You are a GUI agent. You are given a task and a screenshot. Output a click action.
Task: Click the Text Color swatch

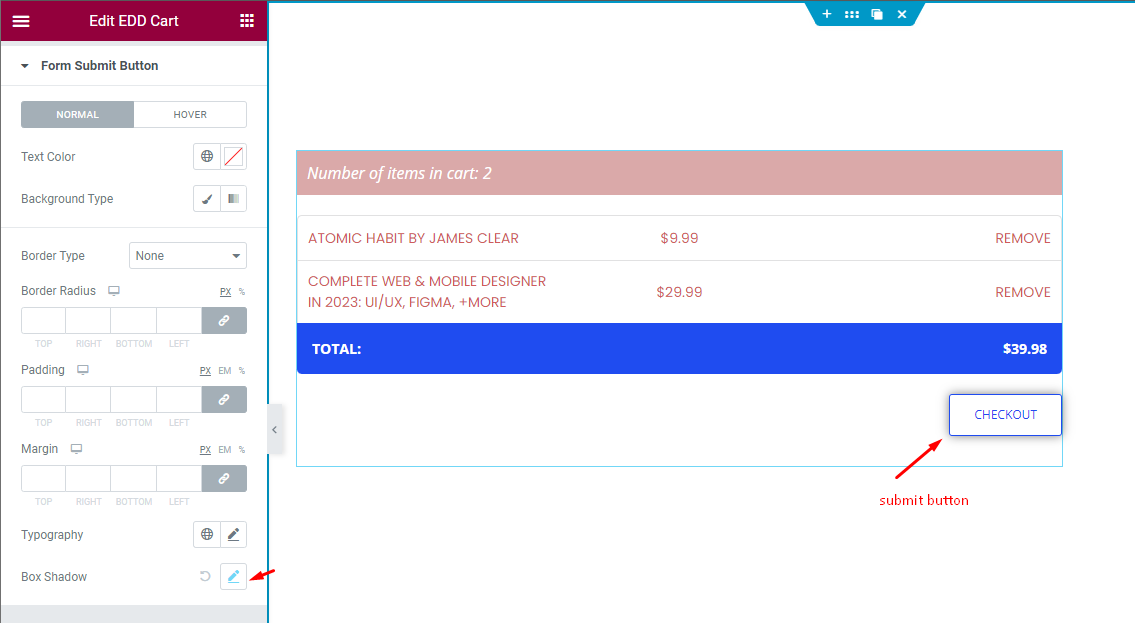click(x=233, y=156)
